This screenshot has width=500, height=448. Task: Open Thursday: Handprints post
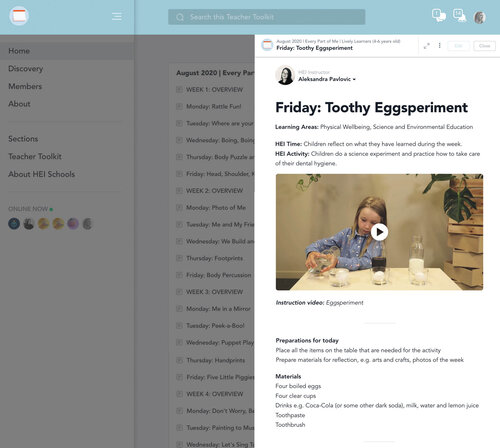[x=216, y=360]
